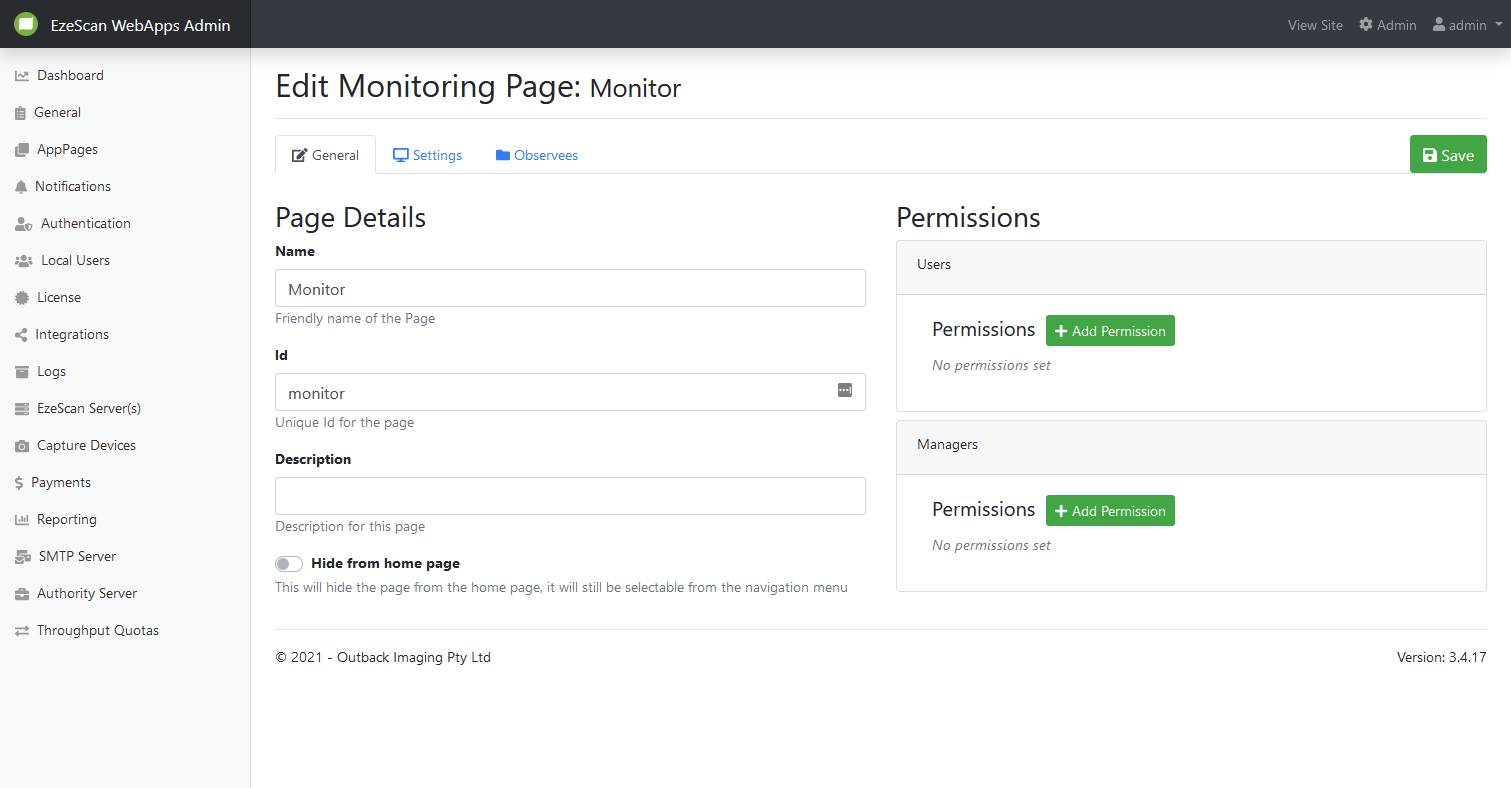Click the Throughput Quotas arrows icon
Image resolution: width=1511 pixels, height=788 pixels.
pos(22,631)
